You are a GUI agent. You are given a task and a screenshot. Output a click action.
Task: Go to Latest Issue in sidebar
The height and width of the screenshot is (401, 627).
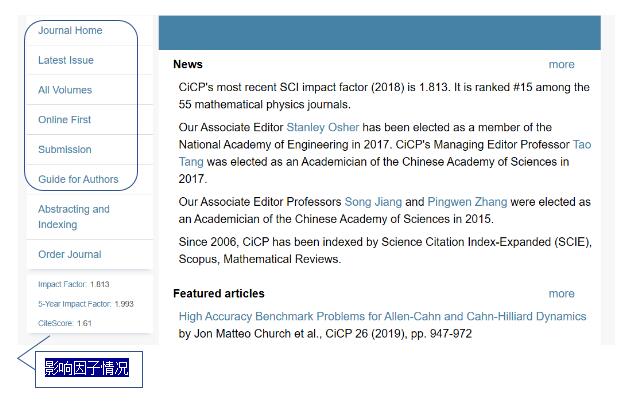pos(66,60)
